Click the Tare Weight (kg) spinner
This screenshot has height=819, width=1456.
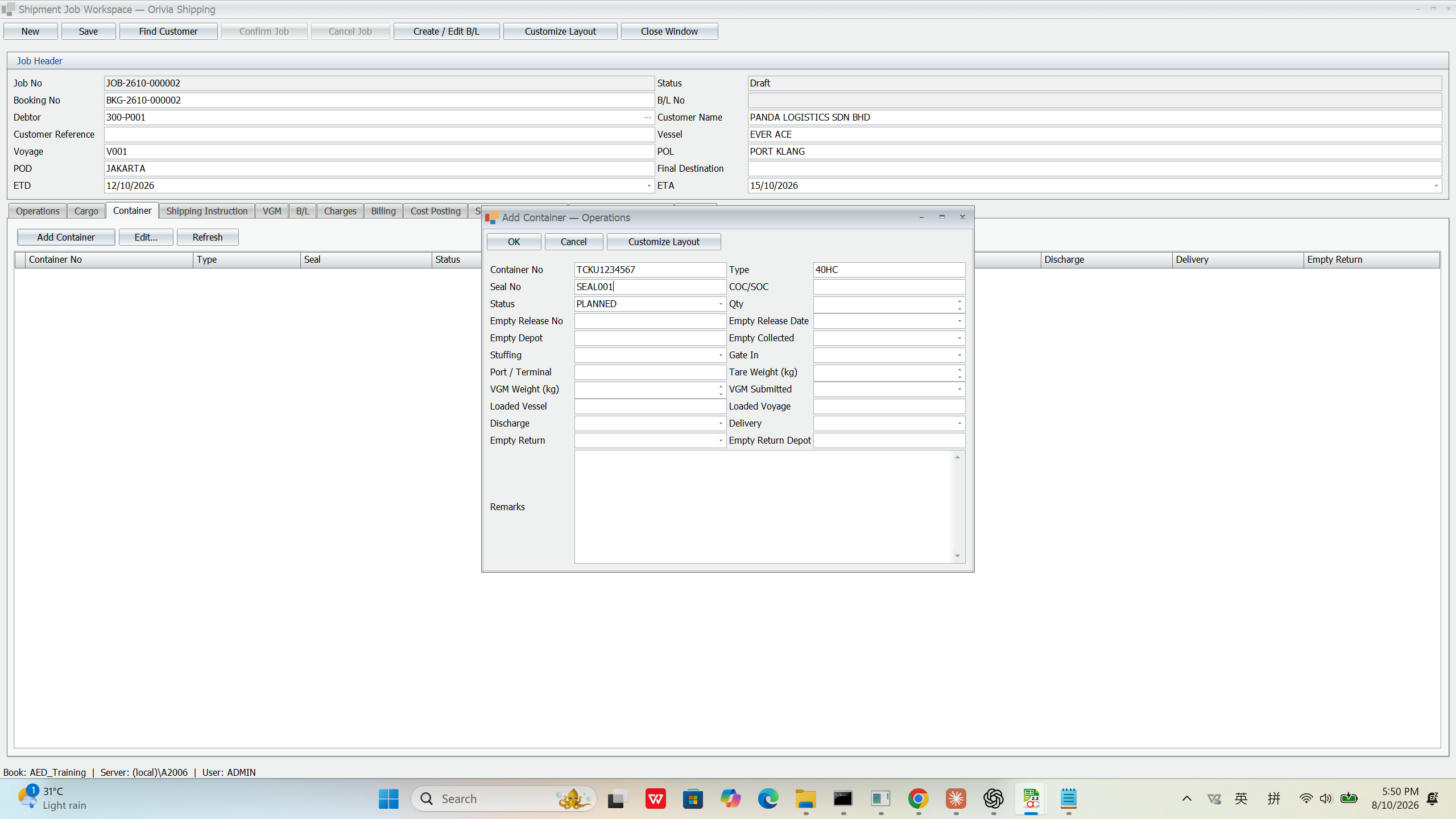[x=960, y=372]
